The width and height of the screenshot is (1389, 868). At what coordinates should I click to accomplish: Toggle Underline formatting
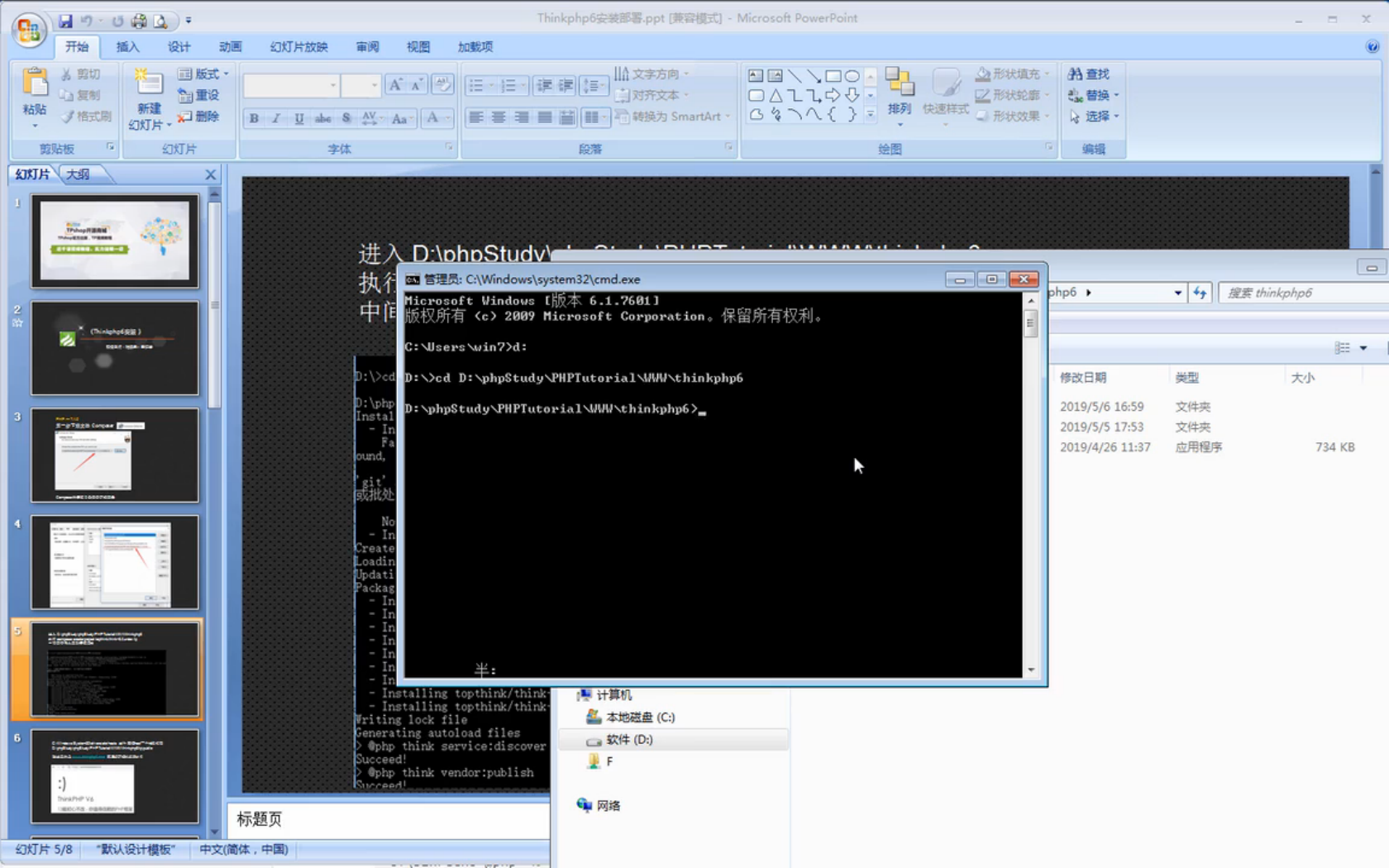pos(299,118)
